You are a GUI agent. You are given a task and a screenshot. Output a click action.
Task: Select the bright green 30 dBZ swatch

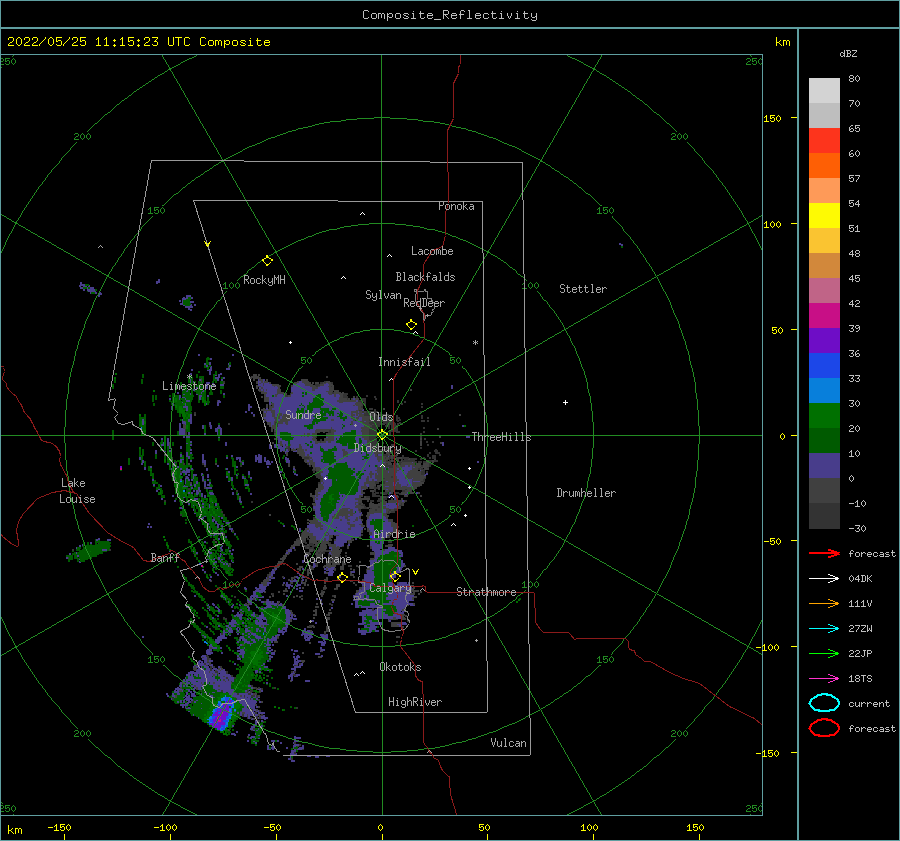(824, 415)
